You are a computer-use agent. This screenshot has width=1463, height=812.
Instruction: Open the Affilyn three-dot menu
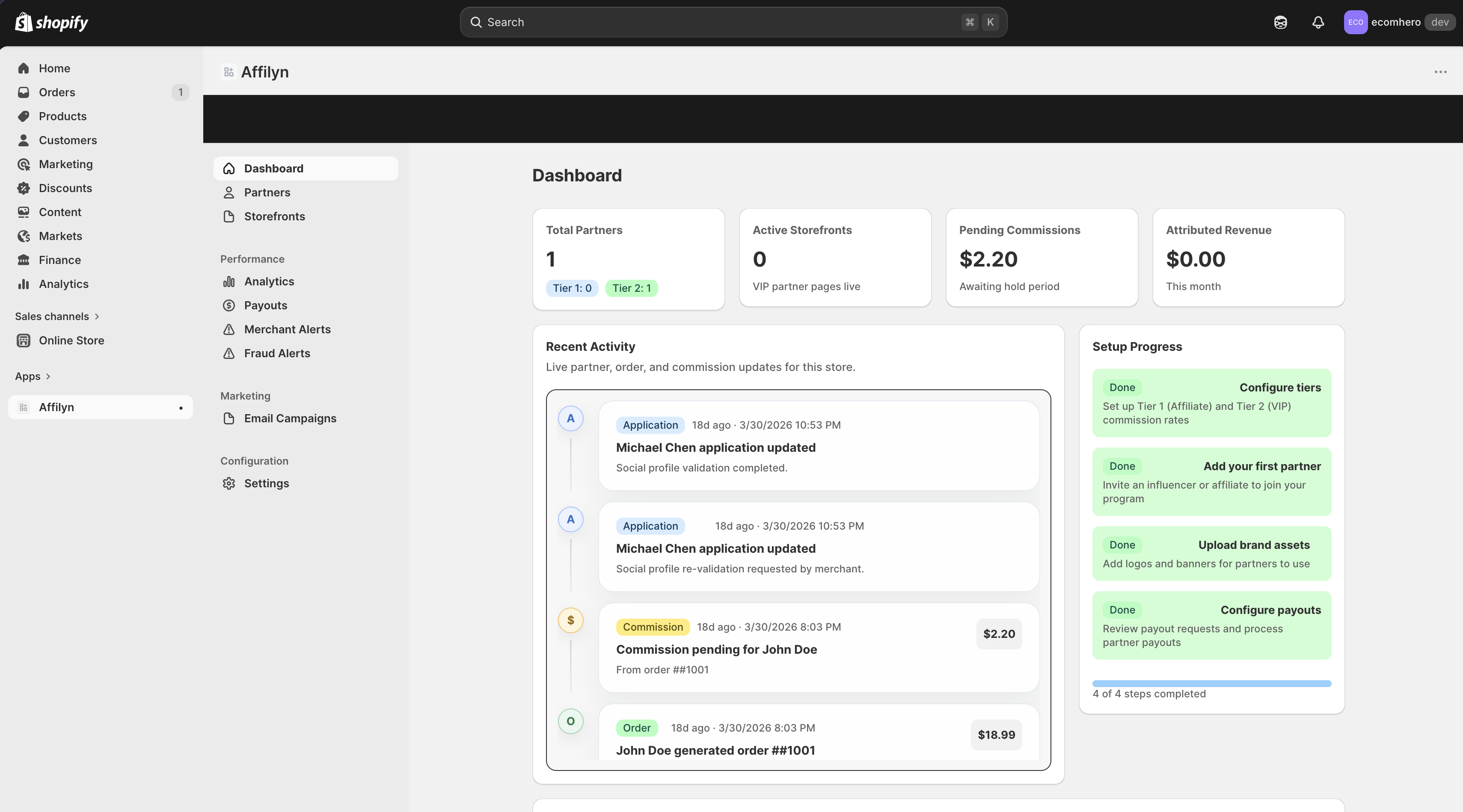1440,72
